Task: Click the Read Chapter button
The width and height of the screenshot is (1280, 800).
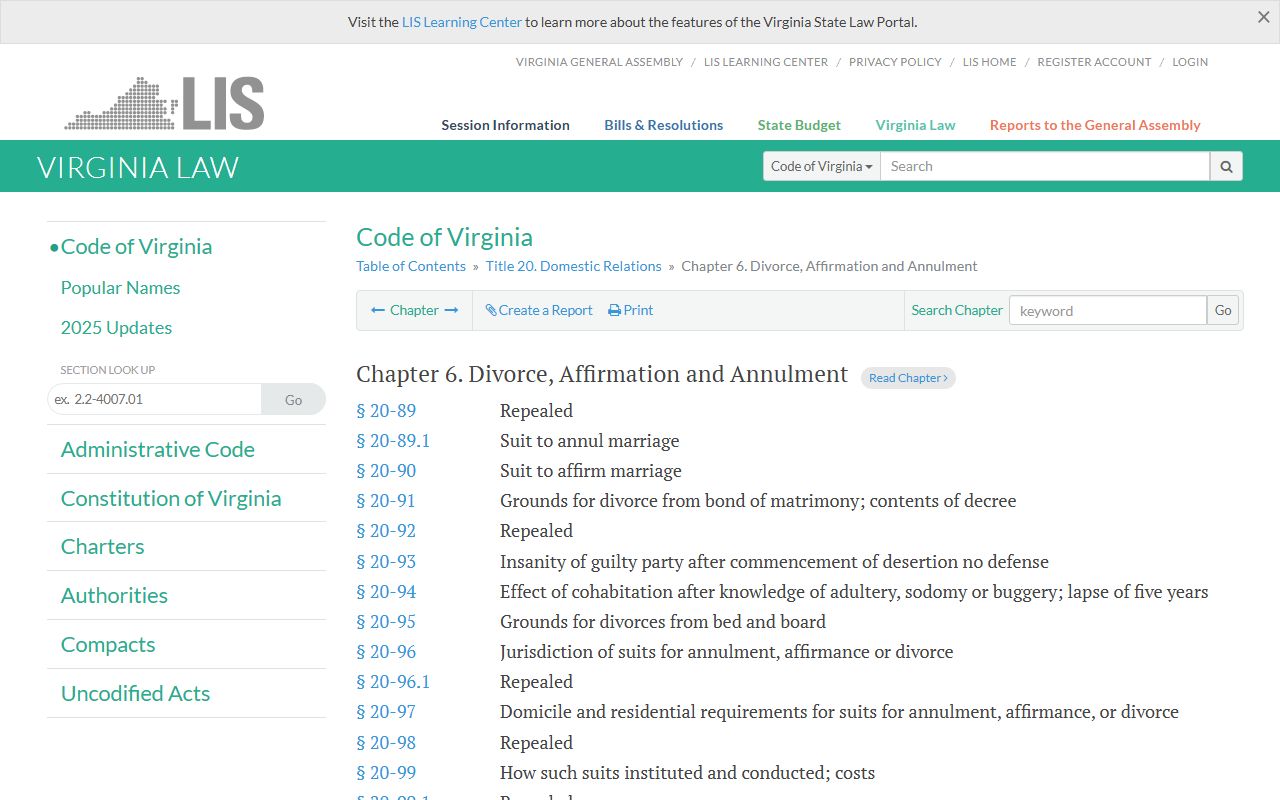Action: coord(908,378)
